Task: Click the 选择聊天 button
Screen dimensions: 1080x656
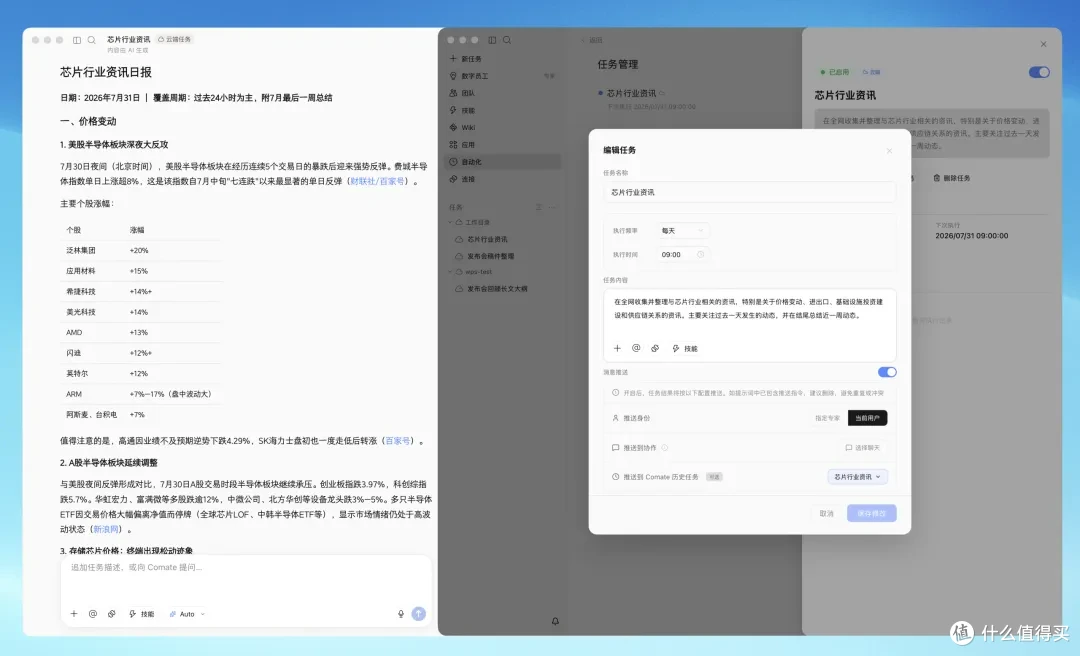Action: pos(862,447)
